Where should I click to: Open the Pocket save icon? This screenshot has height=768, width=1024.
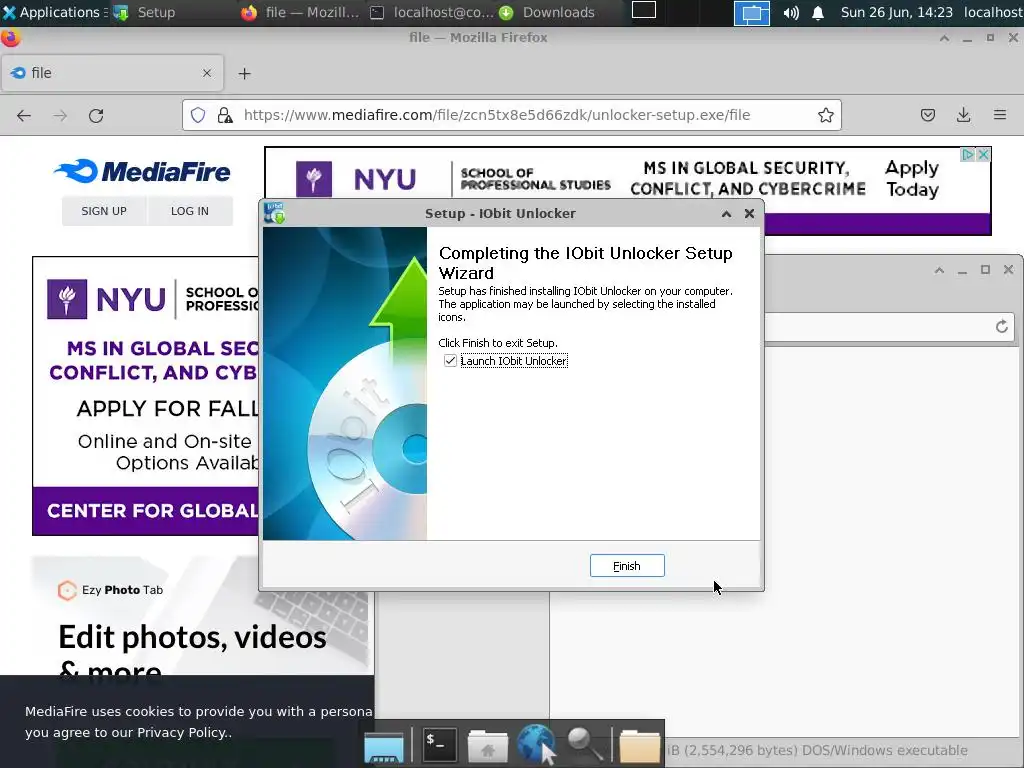click(x=927, y=116)
